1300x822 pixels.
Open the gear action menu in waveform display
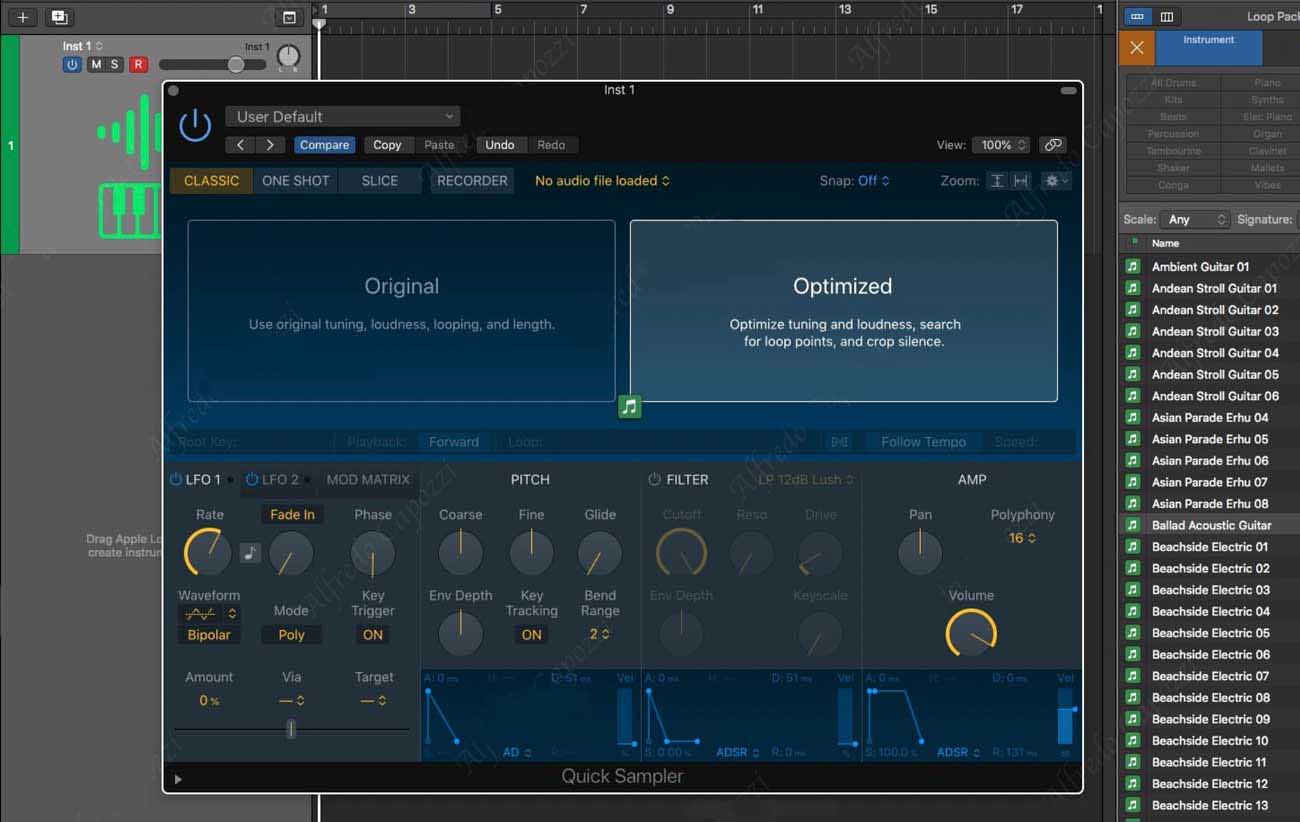click(1055, 181)
